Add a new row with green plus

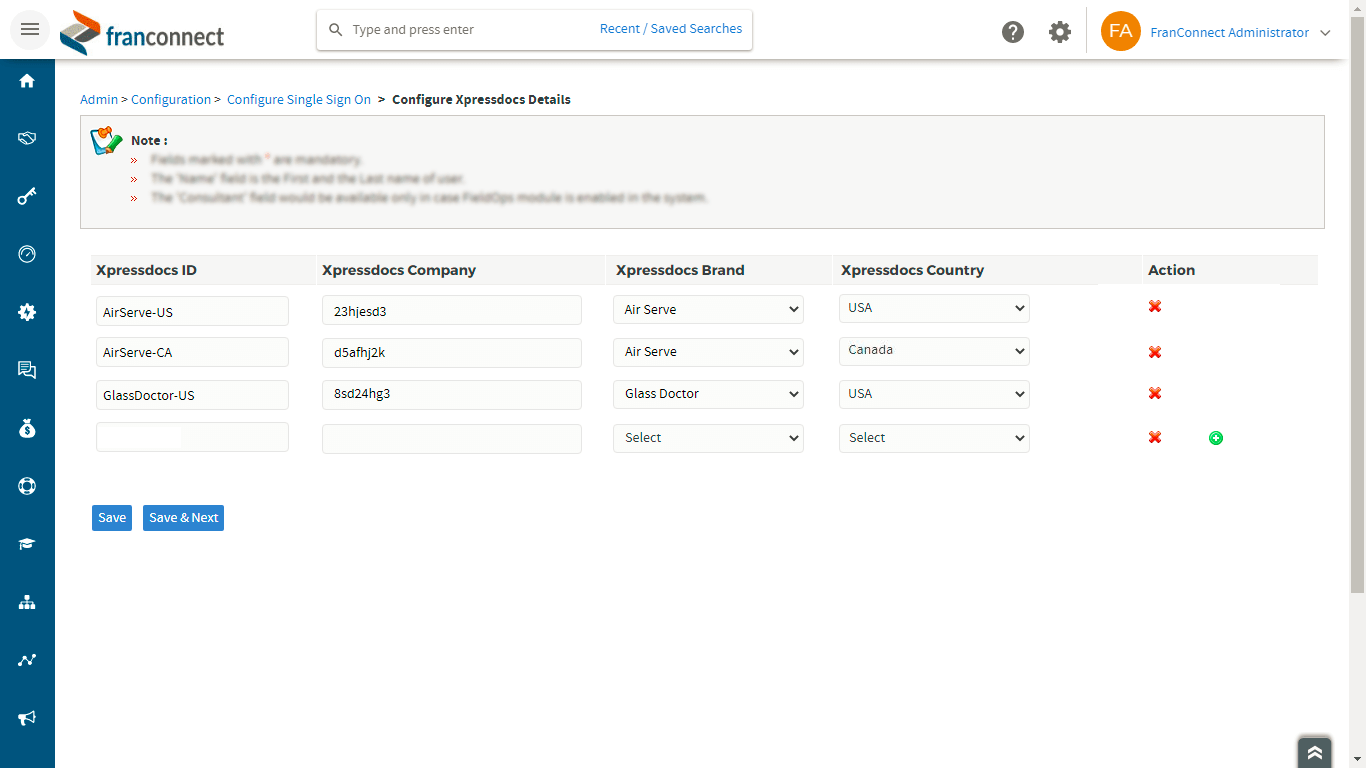coord(1216,438)
